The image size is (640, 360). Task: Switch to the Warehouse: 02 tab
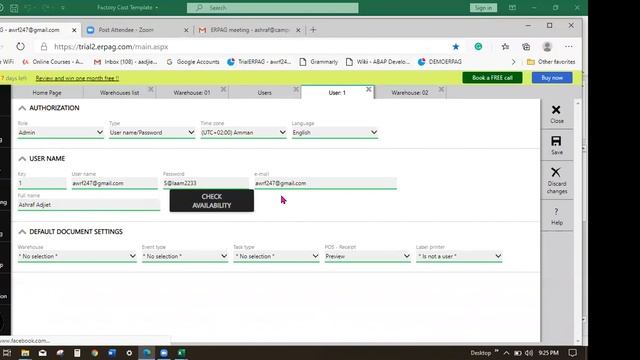[410, 93]
